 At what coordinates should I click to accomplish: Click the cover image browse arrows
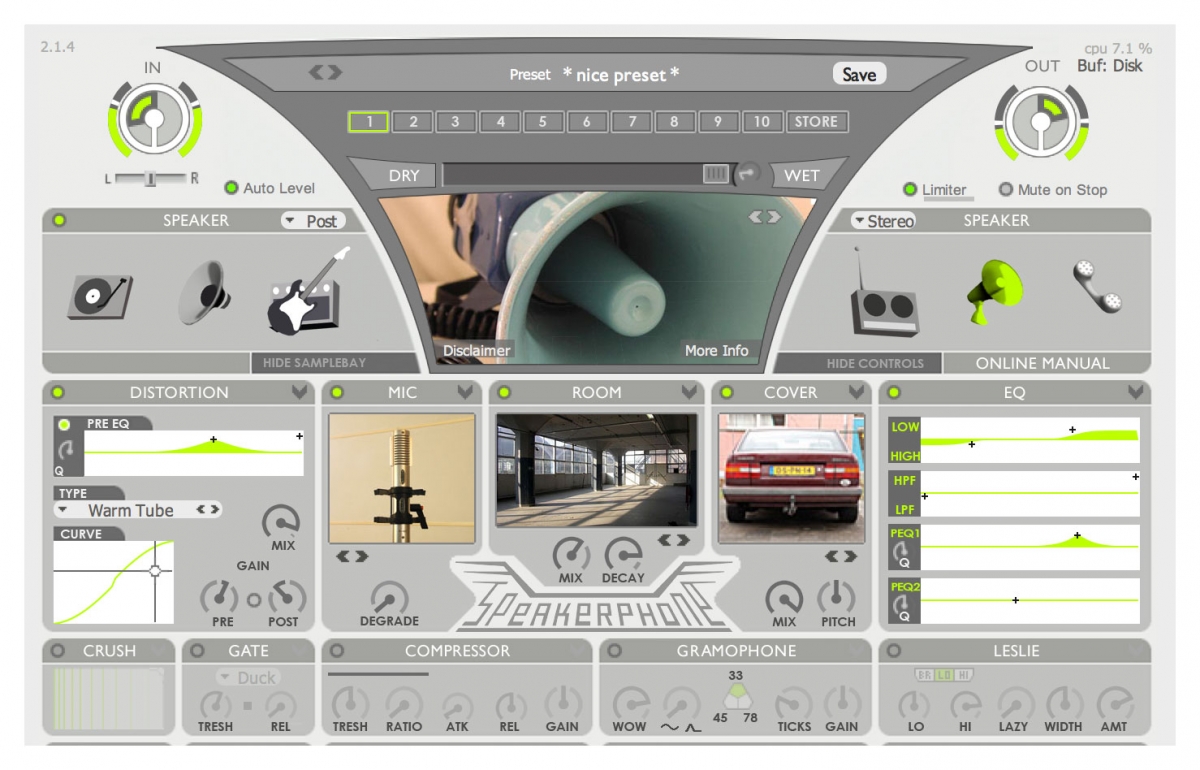842,556
